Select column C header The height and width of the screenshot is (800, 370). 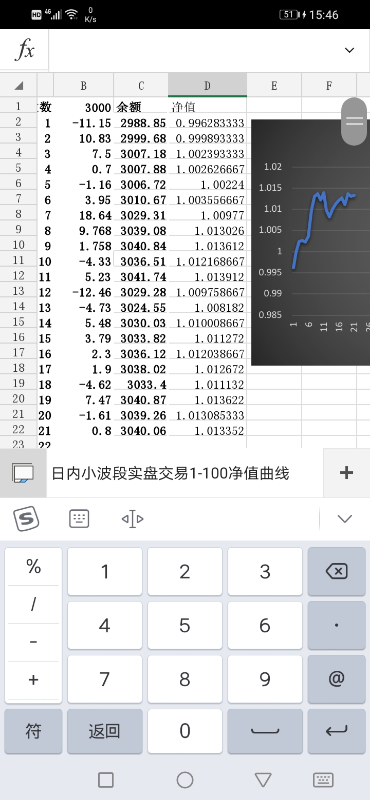pyautogui.click(x=141, y=85)
